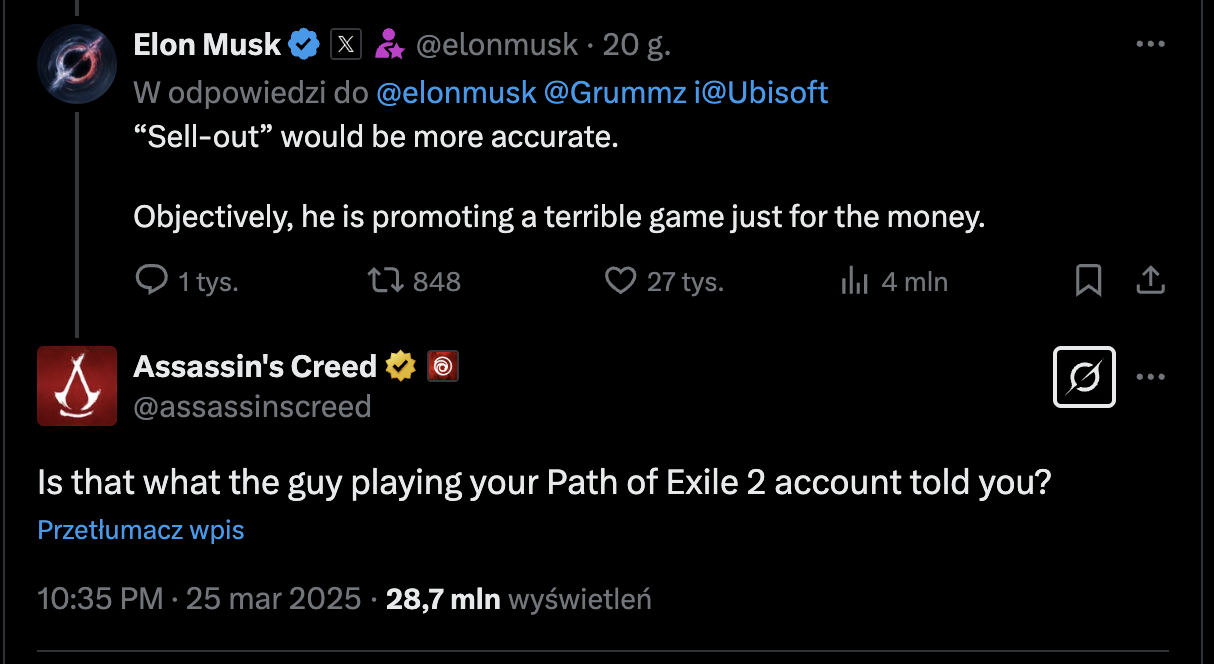The height and width of the screenshot is (664, 1214).
Task: Open more options menu on Assassin's Creed post
Action: pyautogui.click(x=1151, y=378)
